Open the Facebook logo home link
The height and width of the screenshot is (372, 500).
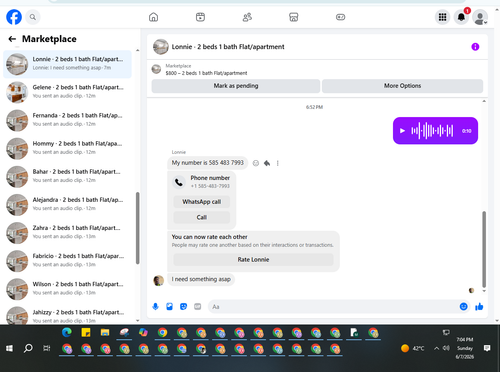click(x=14, y=17)
